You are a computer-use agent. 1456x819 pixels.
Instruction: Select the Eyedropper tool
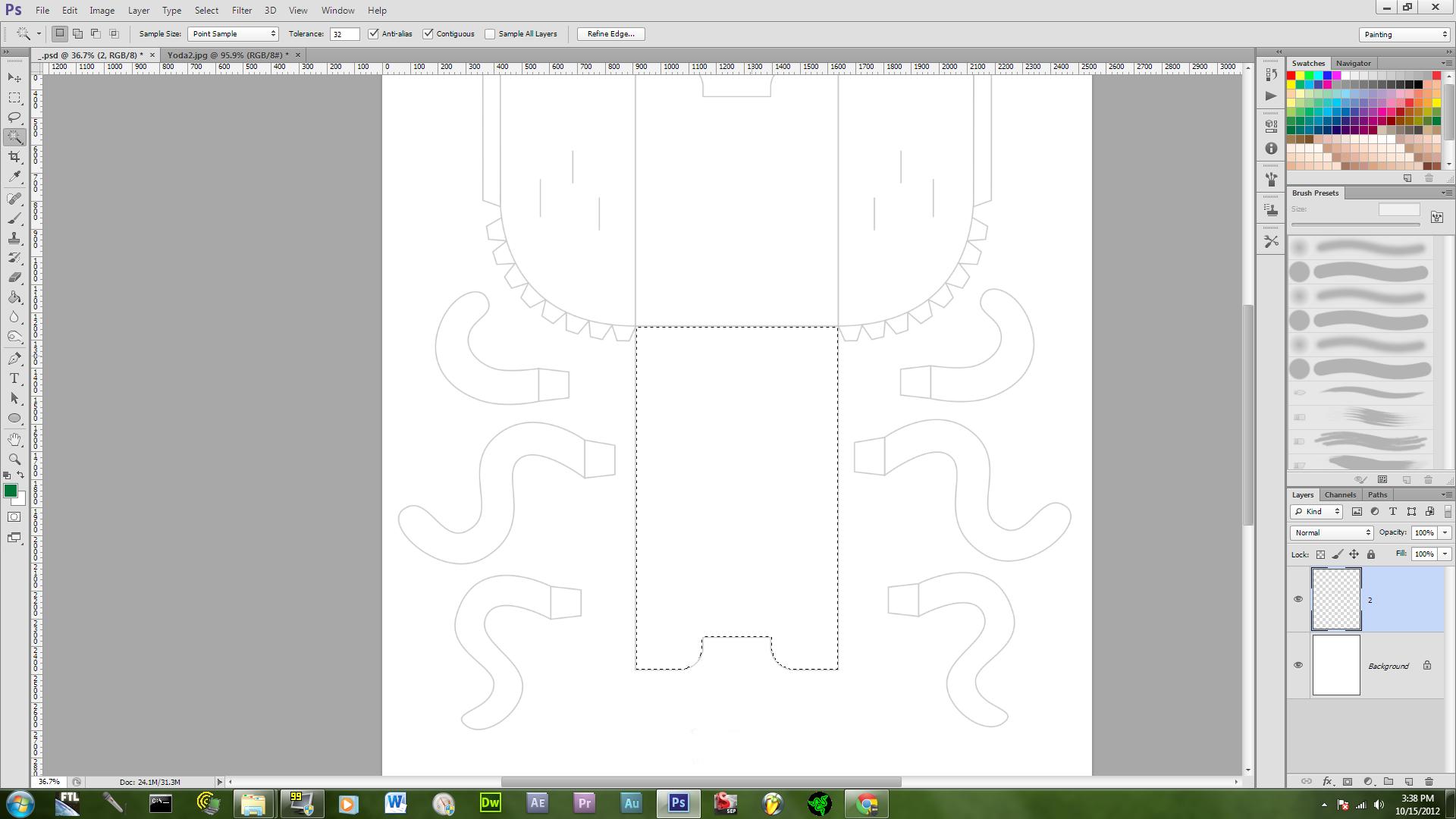click(x=14, y=177)
